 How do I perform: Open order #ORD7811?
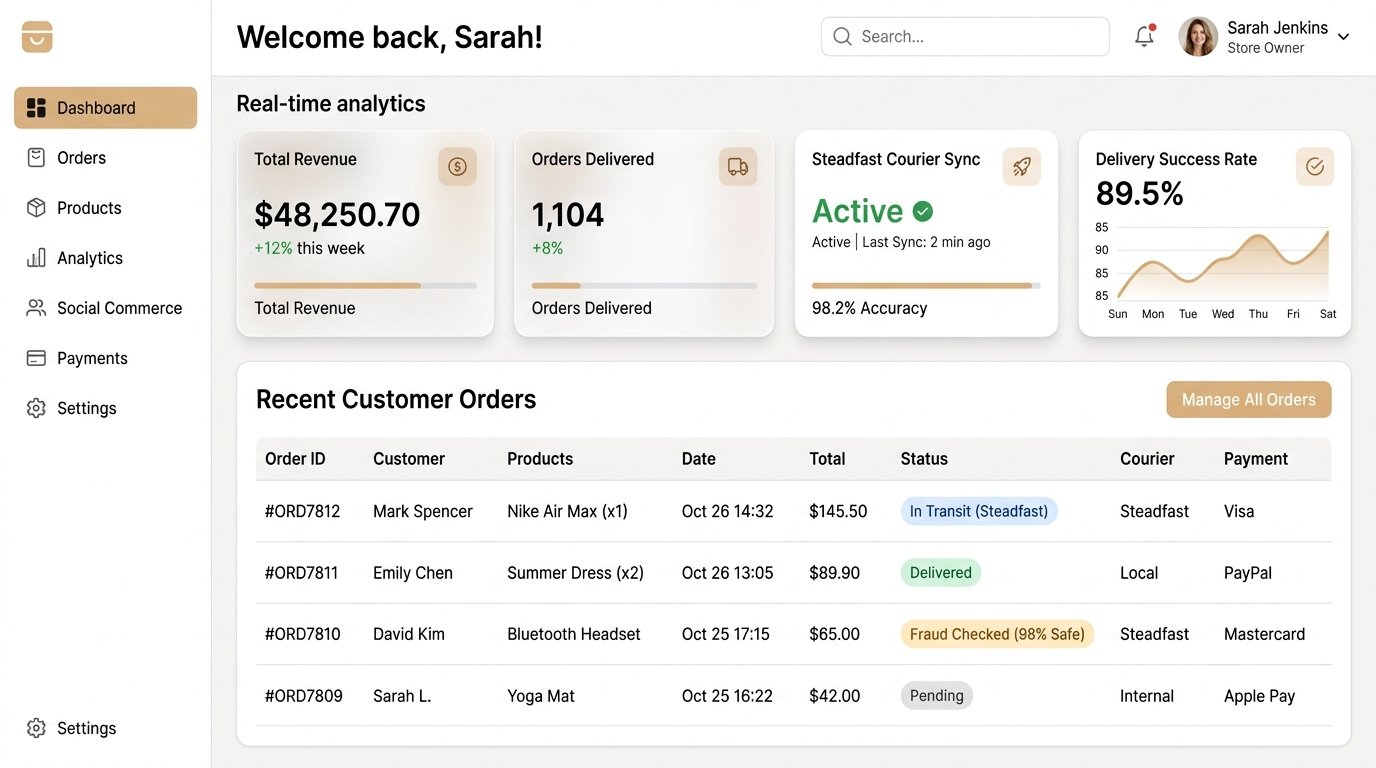(302, 573)
